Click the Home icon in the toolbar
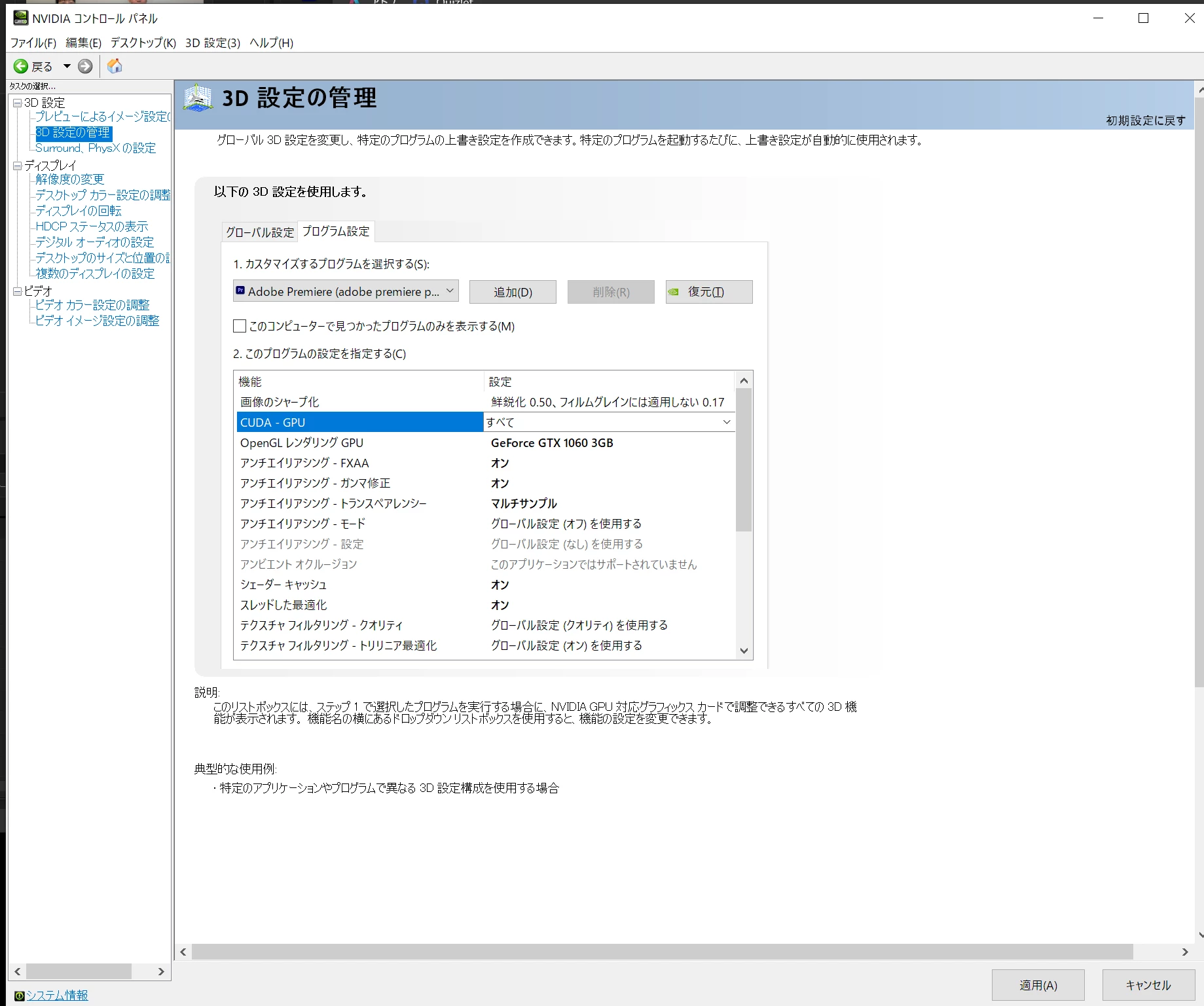The height and width of the screenshot is (1006, 1204). click(115, 66)
